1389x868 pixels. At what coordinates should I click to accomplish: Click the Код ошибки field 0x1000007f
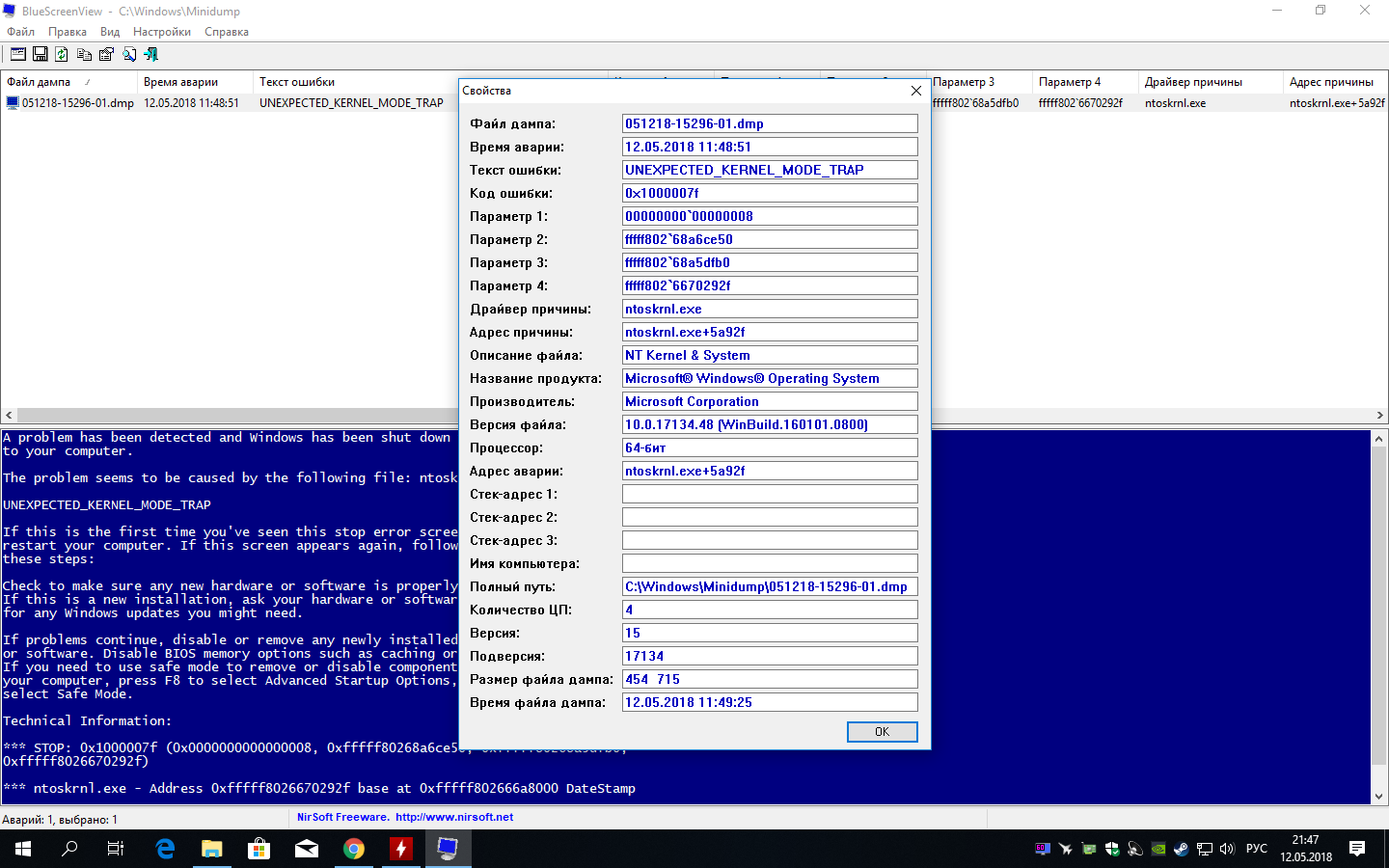click(770, 193)
